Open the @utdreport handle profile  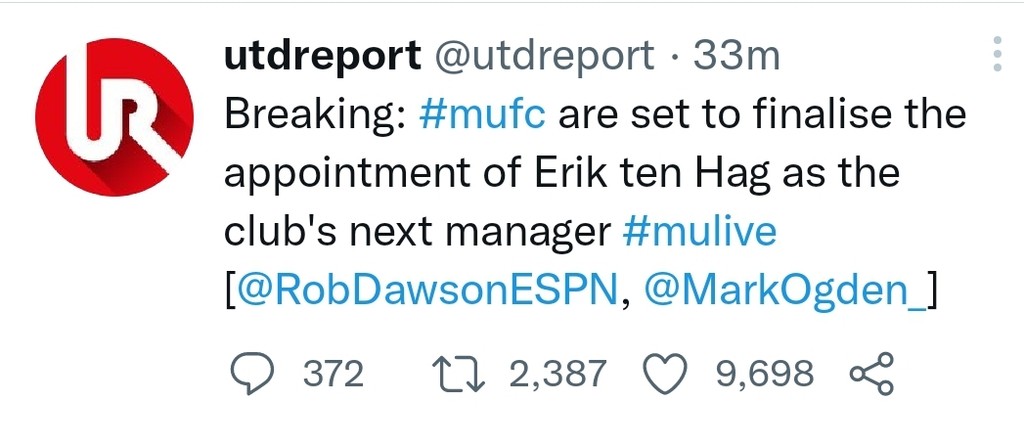click(541, 56)
